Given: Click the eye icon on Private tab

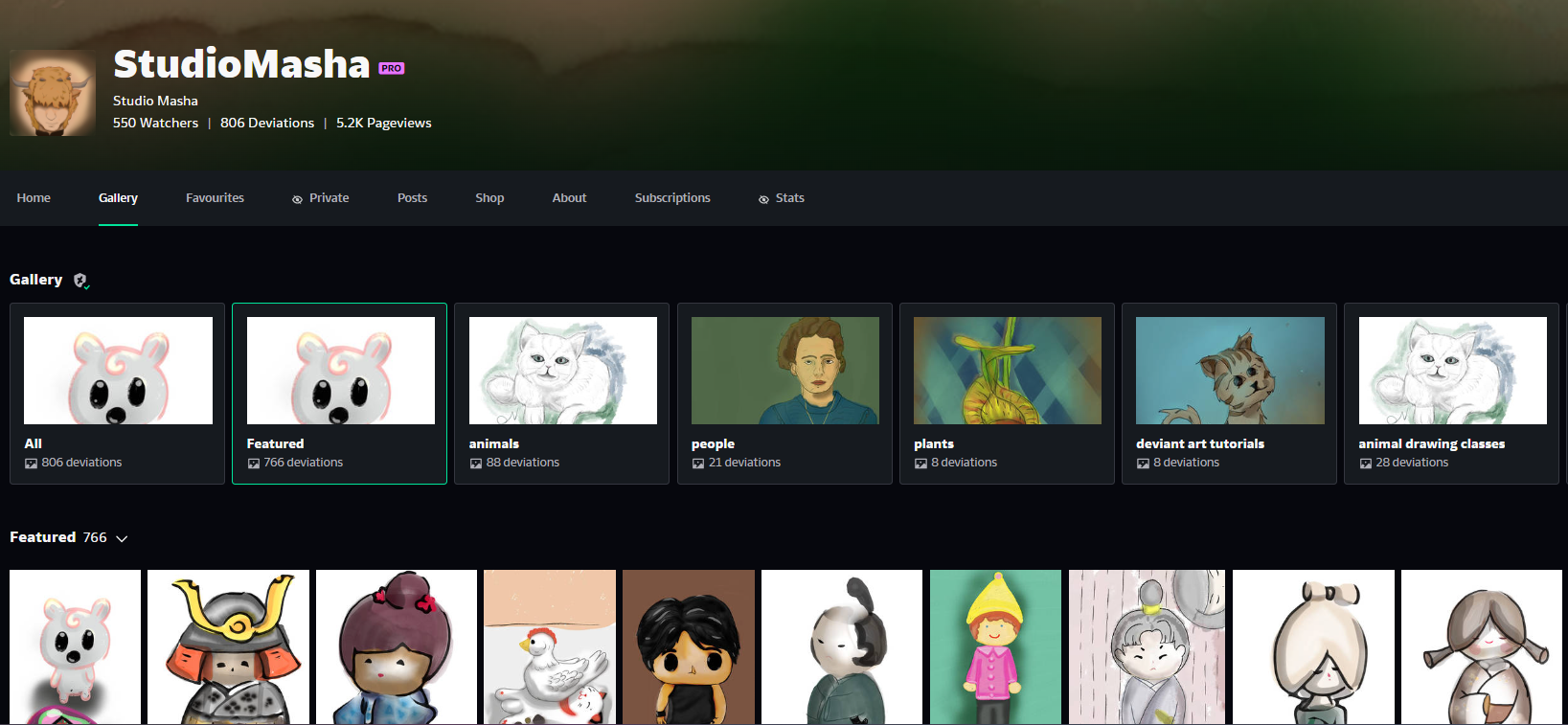Looking at the screenshot, I should coord(297,199).
